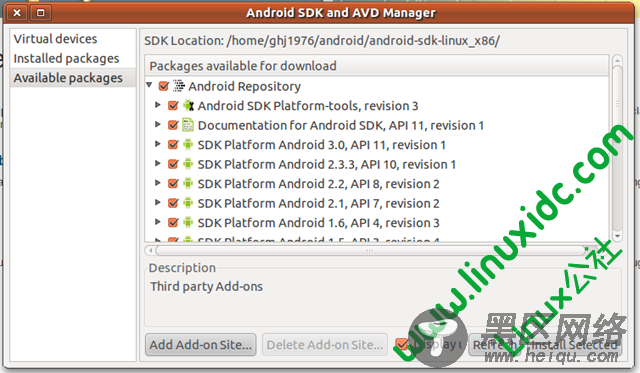This screenshot has width=640, height=373.
Task: Select SDK Platform Android 2.3.3, API 10 text
Action: (327, 164)
